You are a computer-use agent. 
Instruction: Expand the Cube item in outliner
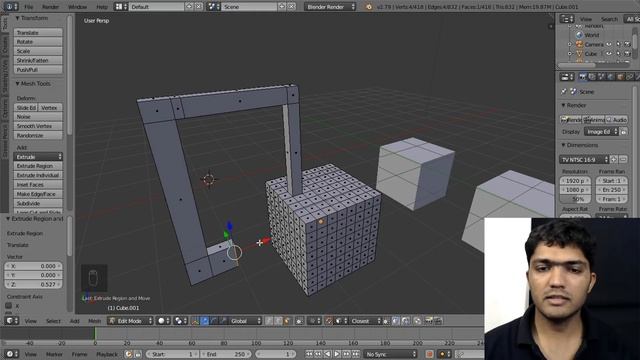pyautogui.click(x=570, y=53)
